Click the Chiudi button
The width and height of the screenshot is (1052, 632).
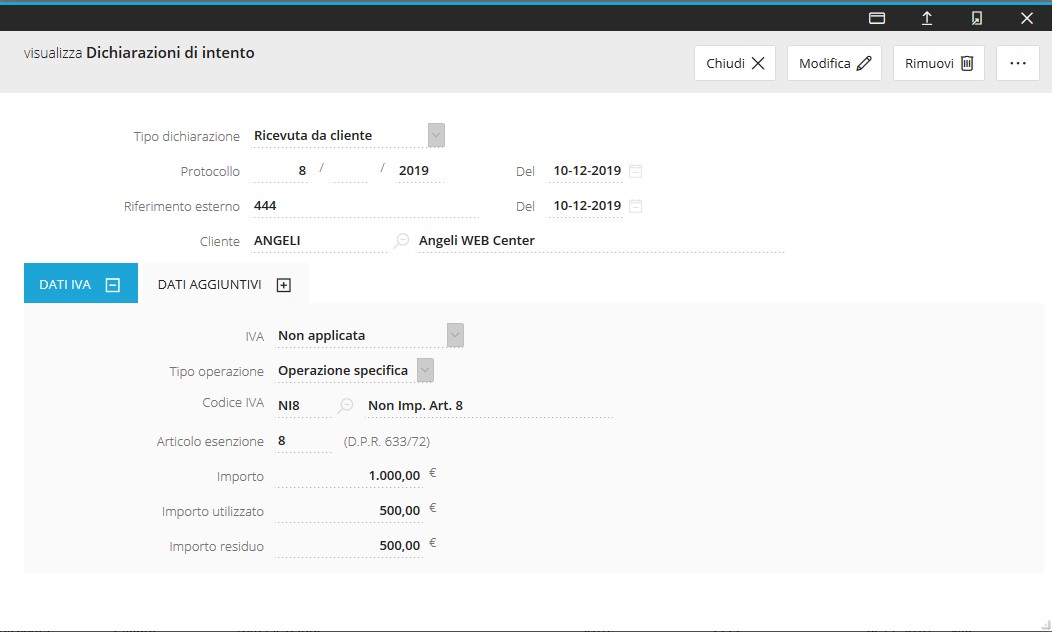(735, 63)
